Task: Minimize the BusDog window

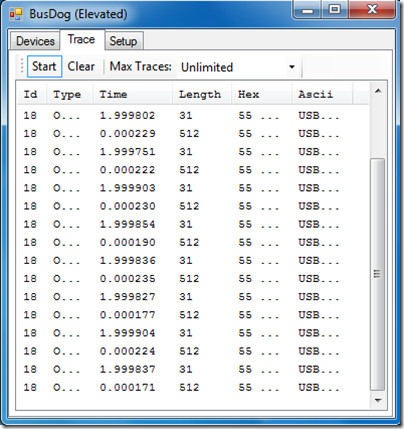Action: [308, 10]
